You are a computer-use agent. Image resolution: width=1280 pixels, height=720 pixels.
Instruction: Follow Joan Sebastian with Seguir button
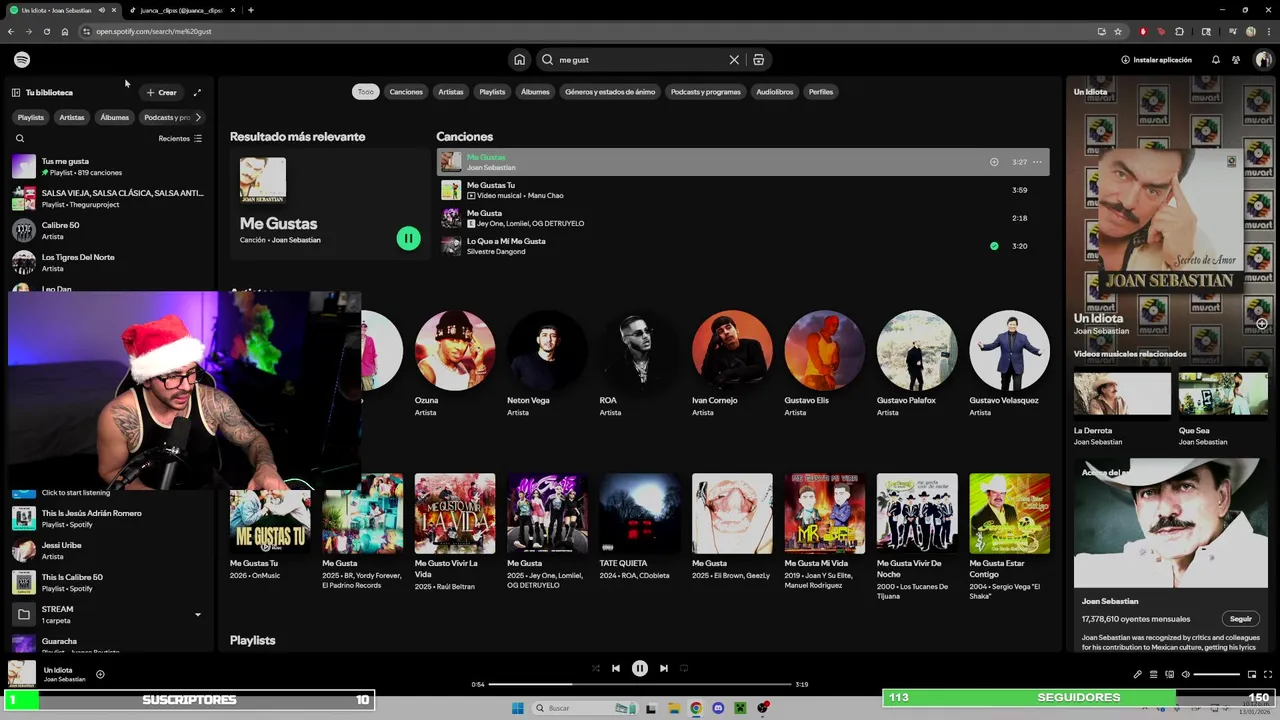1241,619
